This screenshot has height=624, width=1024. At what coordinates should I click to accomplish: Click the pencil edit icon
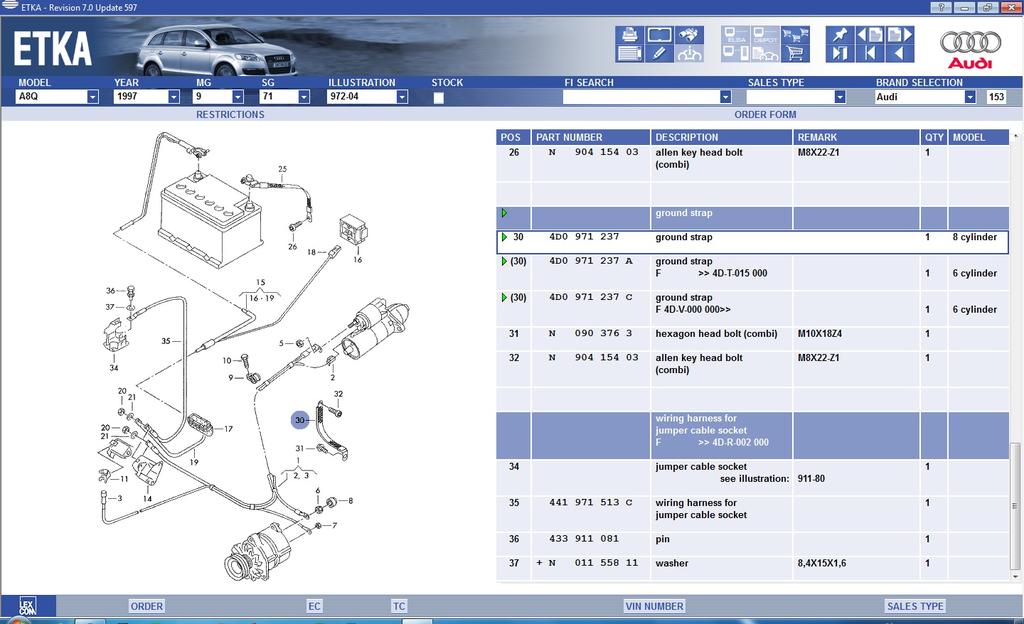tap(660, 53)
